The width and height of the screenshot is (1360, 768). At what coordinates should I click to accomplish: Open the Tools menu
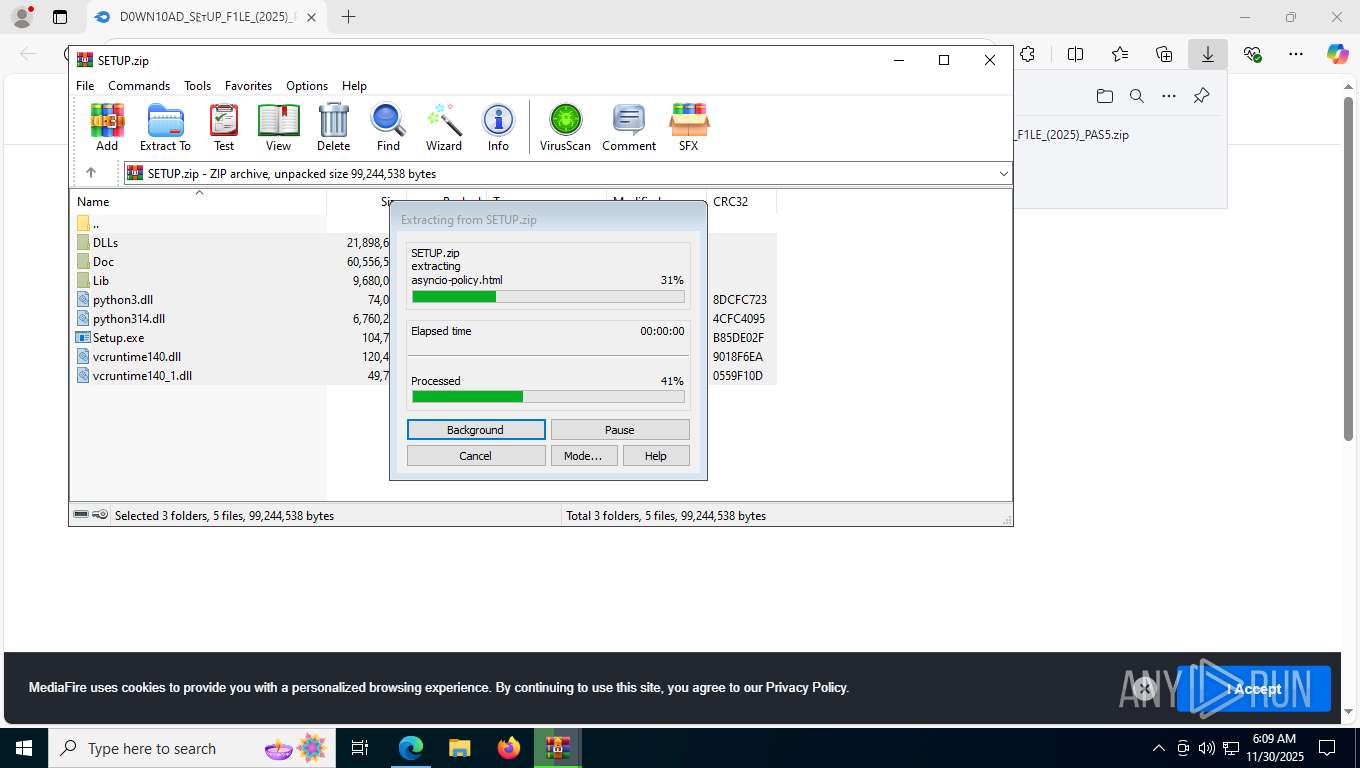197,86
